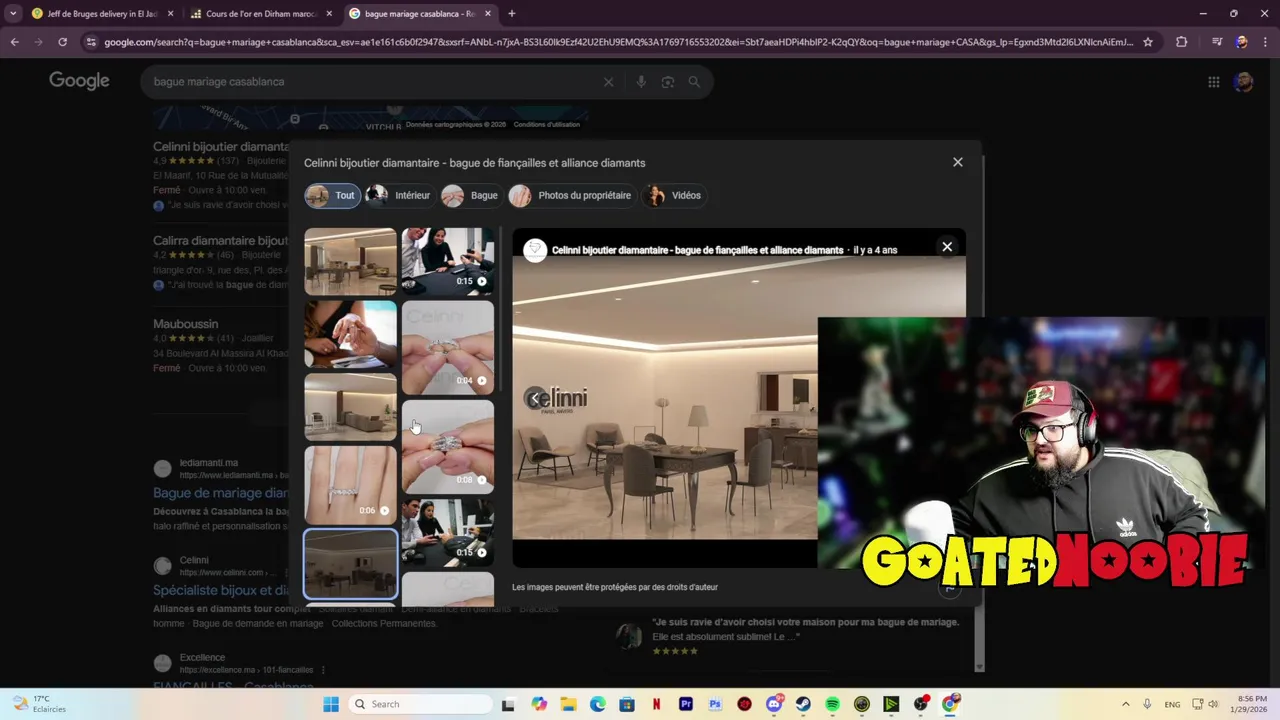Viewport: 1280px width, 720px height.
Task: Play the 0:04 ring video
Action: tap(447, 347)
